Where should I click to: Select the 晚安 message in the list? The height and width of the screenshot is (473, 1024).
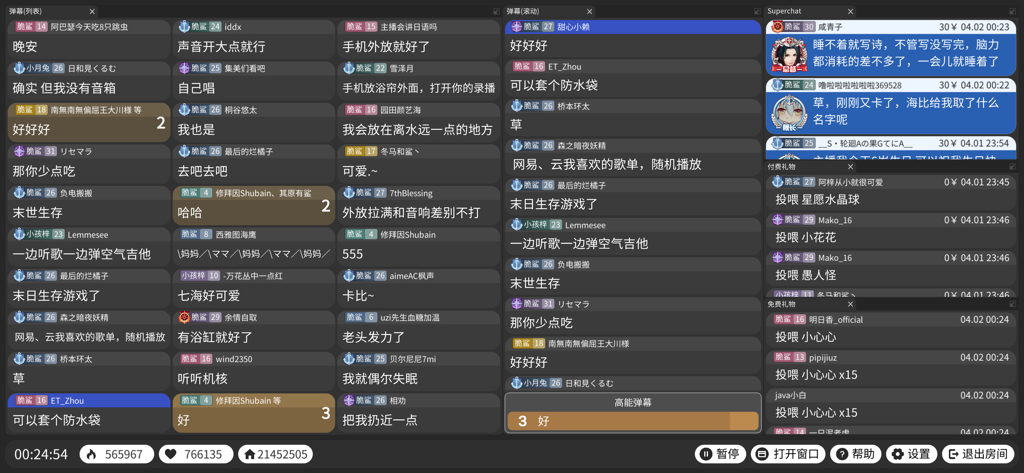pyautogui.click(x=88, y=39)
